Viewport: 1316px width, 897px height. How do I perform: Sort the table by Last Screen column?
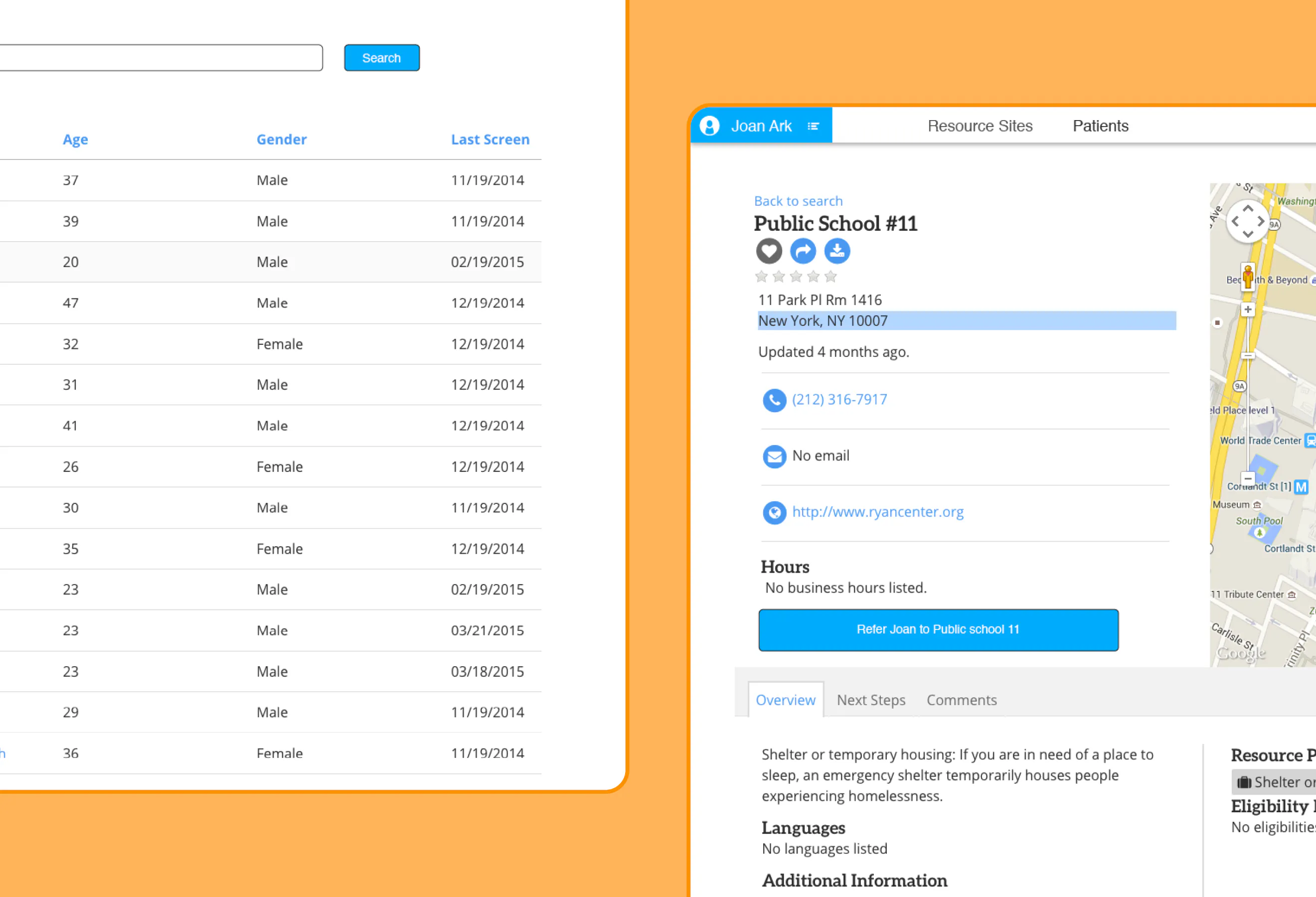490,139
